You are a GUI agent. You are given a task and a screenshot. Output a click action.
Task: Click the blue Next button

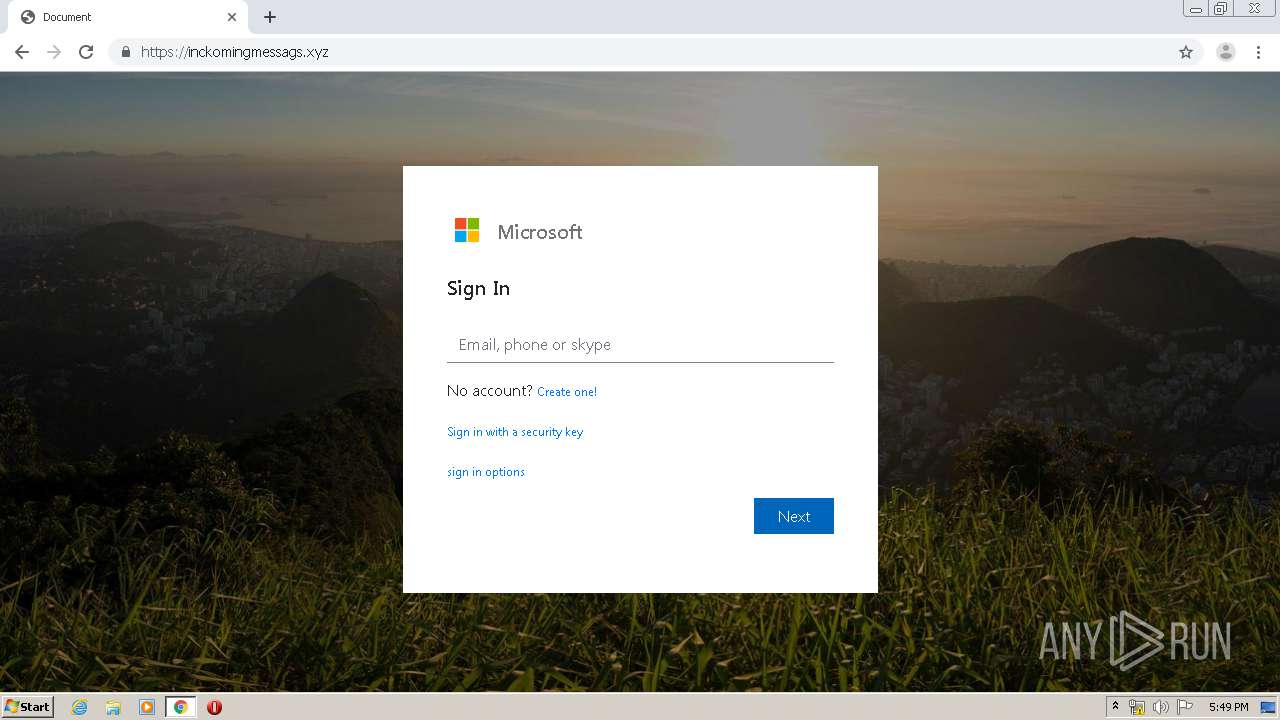coord(794,516)
